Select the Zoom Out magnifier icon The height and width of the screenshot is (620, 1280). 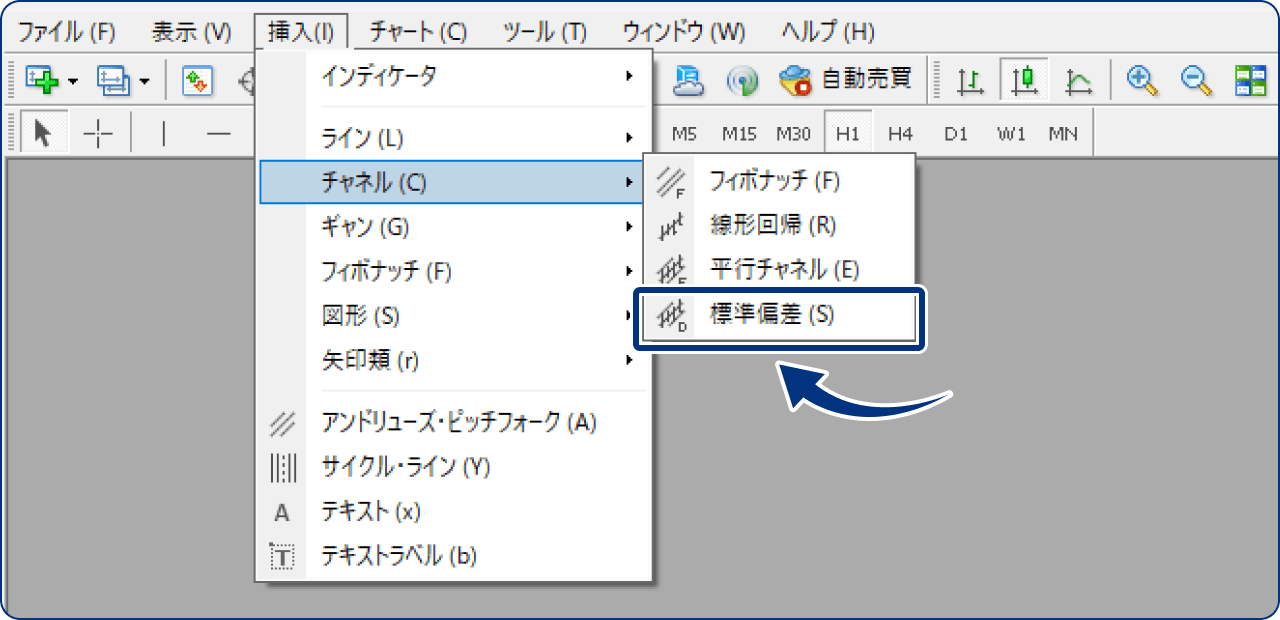[x=1196, y=80]
